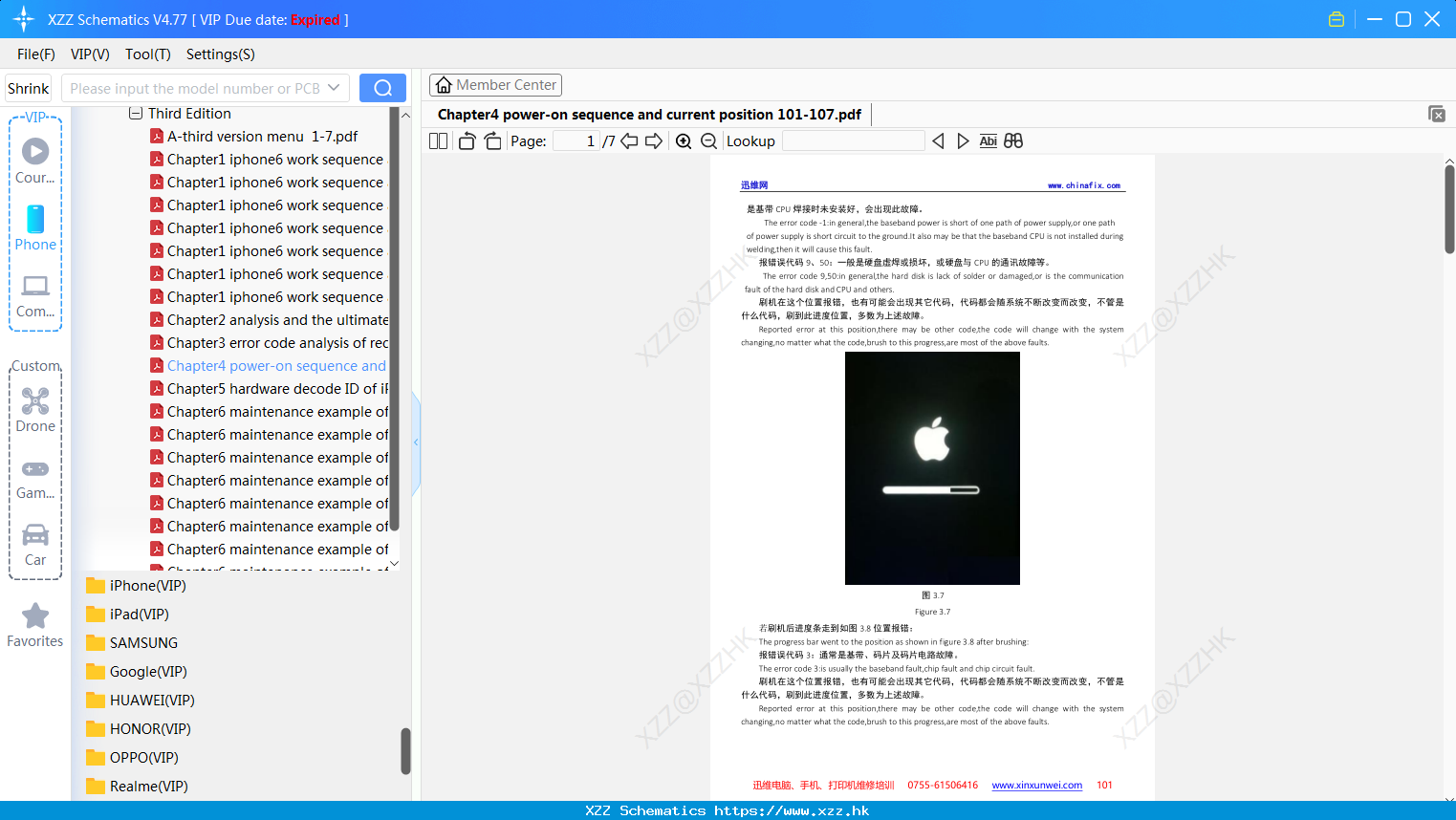The image size is (1456, 820).
Task: Visit the www.xzz.hk link in status bar
Action: tap(792, 810)
